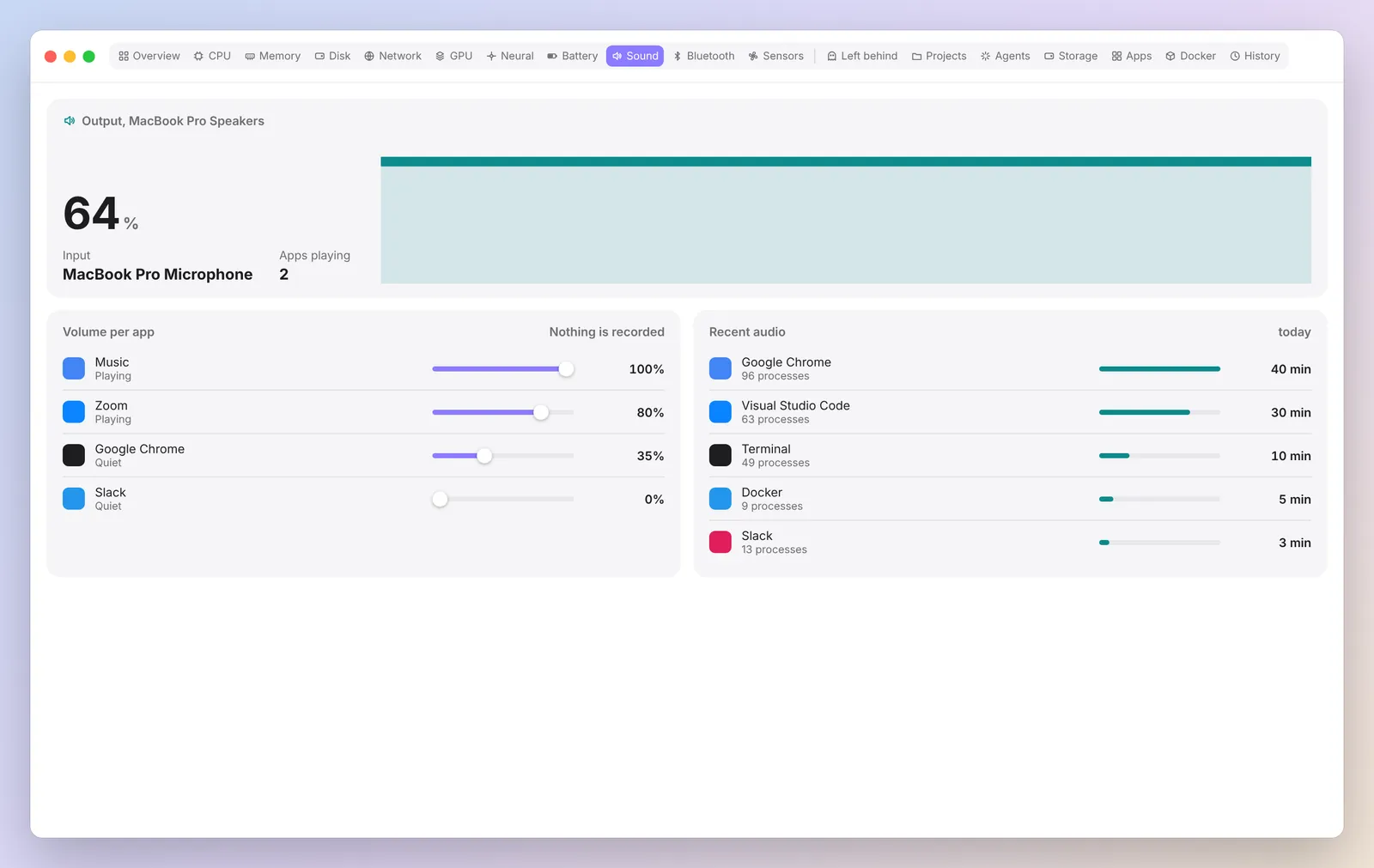Screen dimensions: 1374x868
Task: Click the pink Slack icon in Recent audio
Action: [x=720, y=543]
